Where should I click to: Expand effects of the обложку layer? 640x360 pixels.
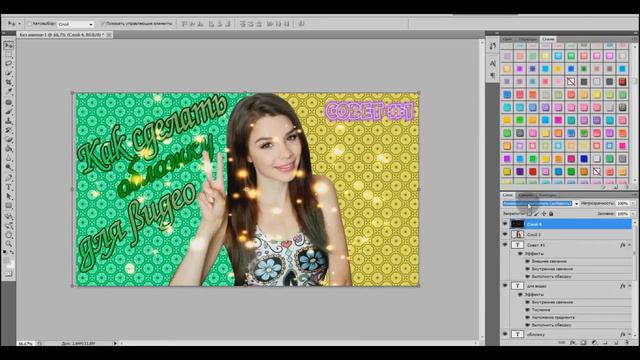click(629, 334)
